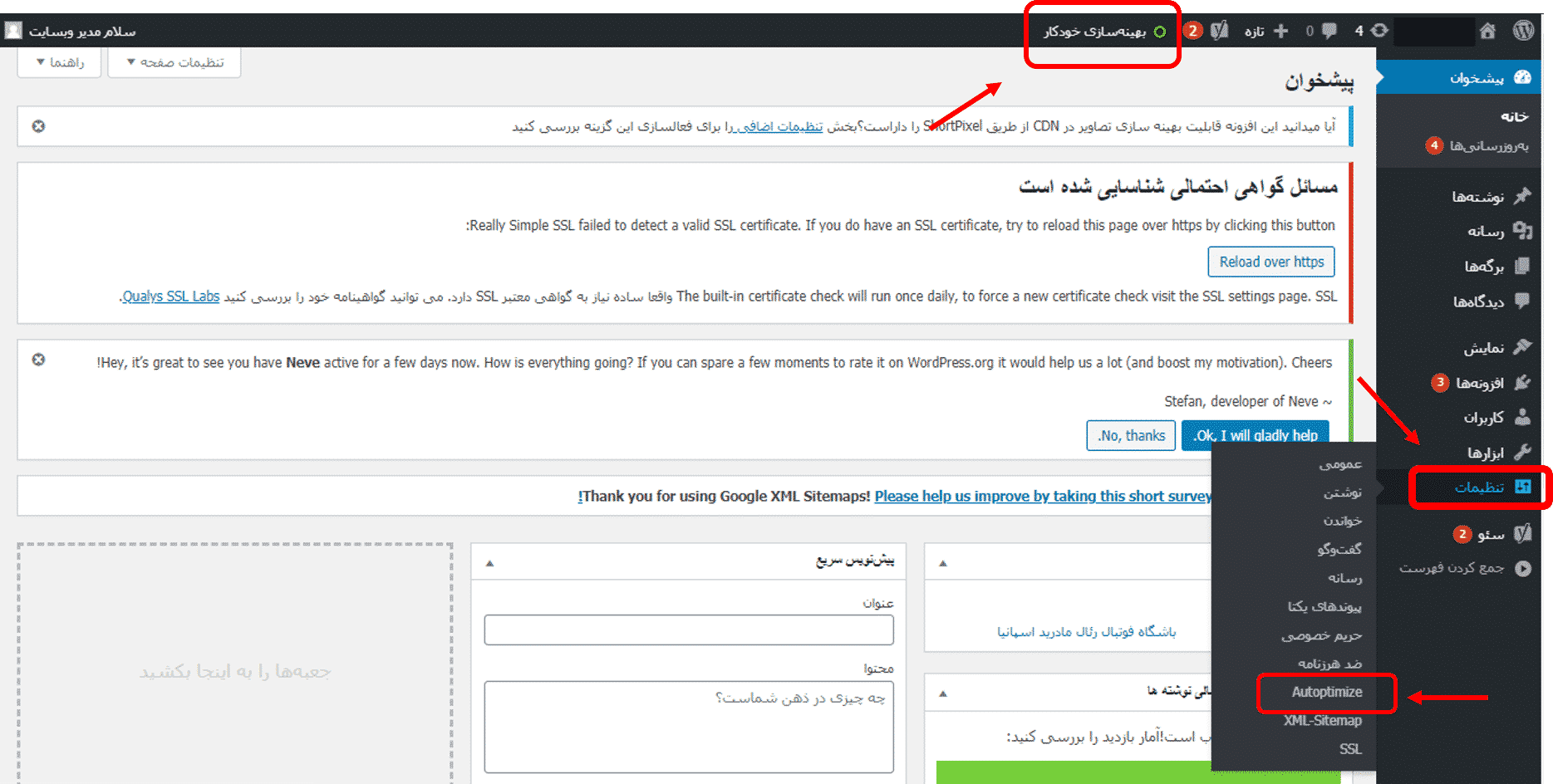Click the pages icon beside برگه‌ها
Viewport: 1553px width, 784px height.
(1522, 266)
